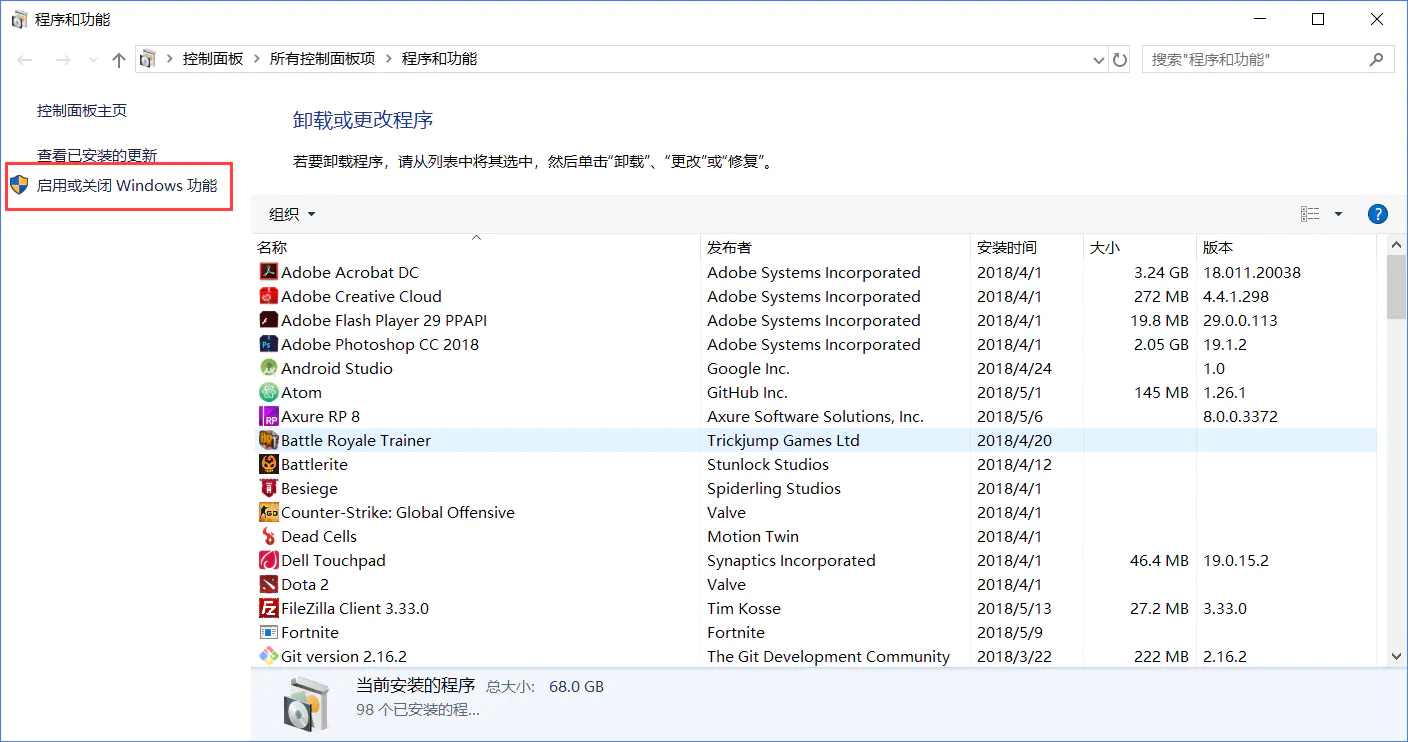Click the Axure RP 8 icon
The width and height of the screenshot is (1408, 742).
(268, 416)
